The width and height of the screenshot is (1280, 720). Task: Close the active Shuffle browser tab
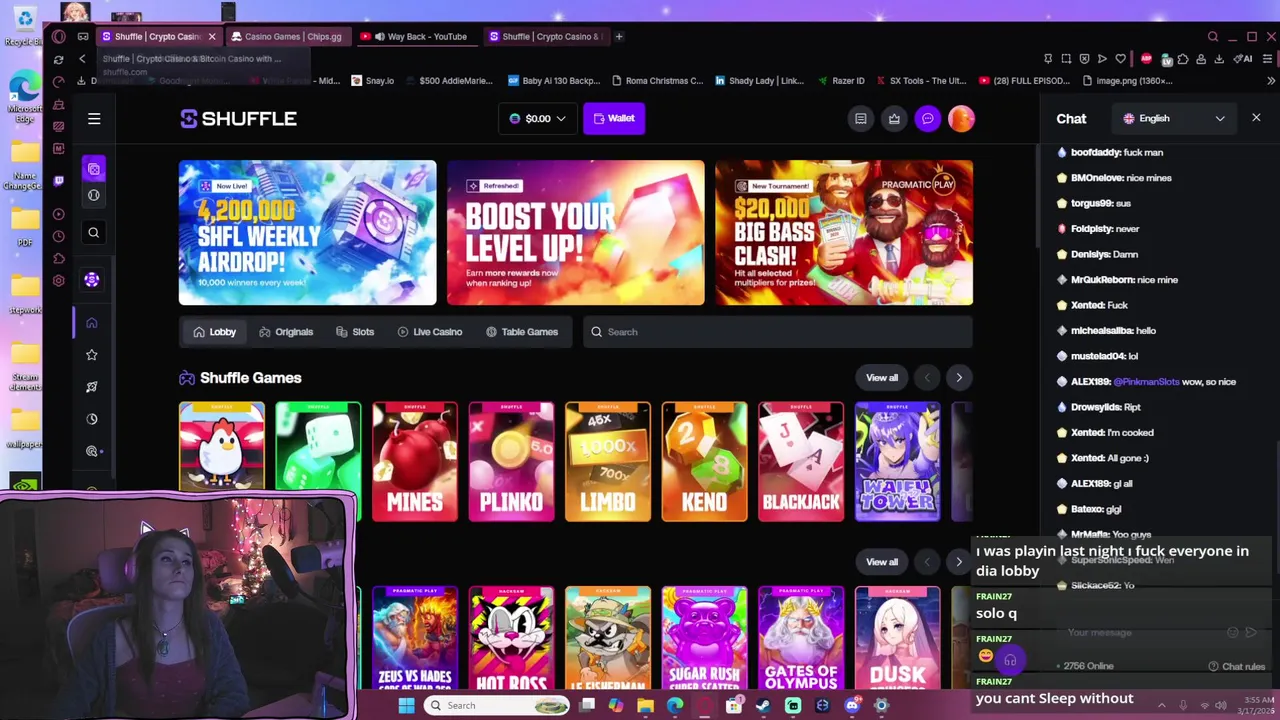pos(212,37)
